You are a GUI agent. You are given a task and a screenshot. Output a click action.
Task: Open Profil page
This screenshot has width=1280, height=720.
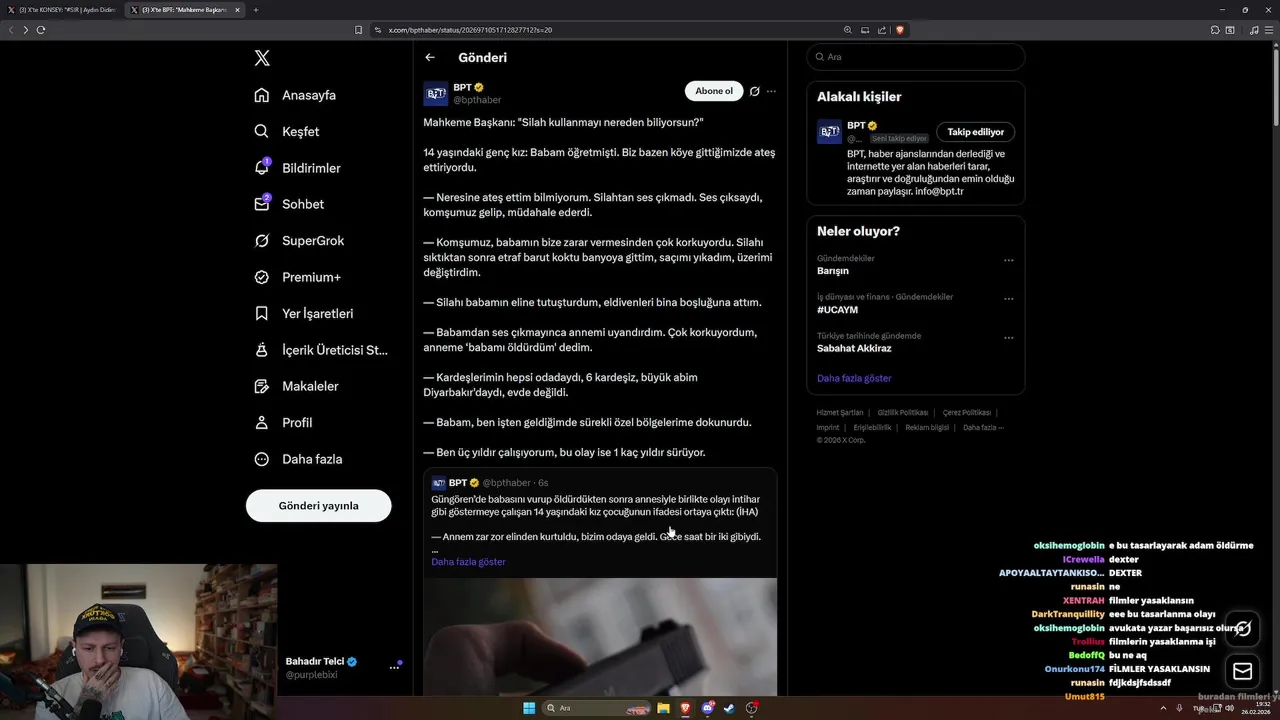tap(284, 423)
